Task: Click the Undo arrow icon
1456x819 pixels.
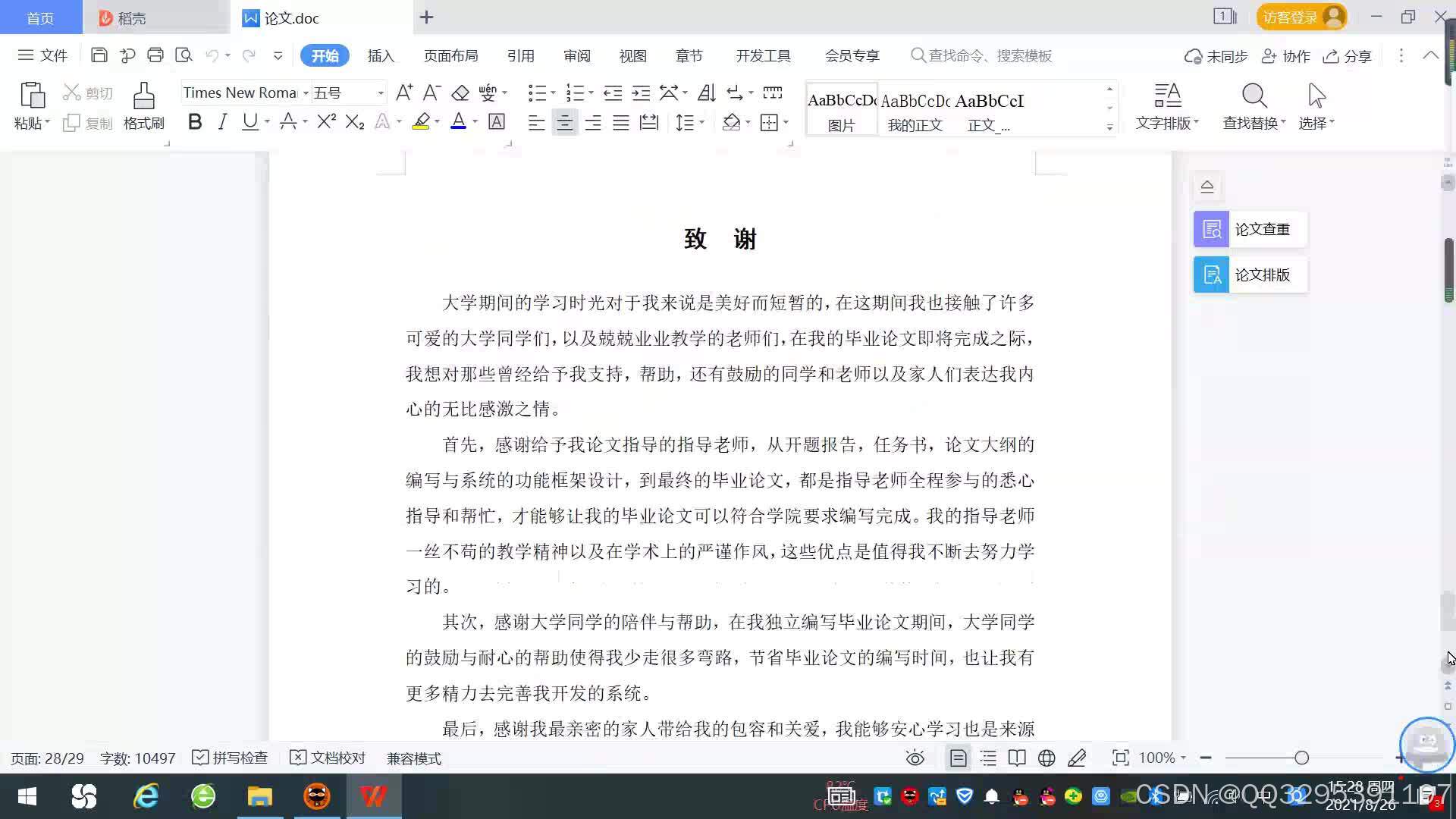Action: pos(212,55)
